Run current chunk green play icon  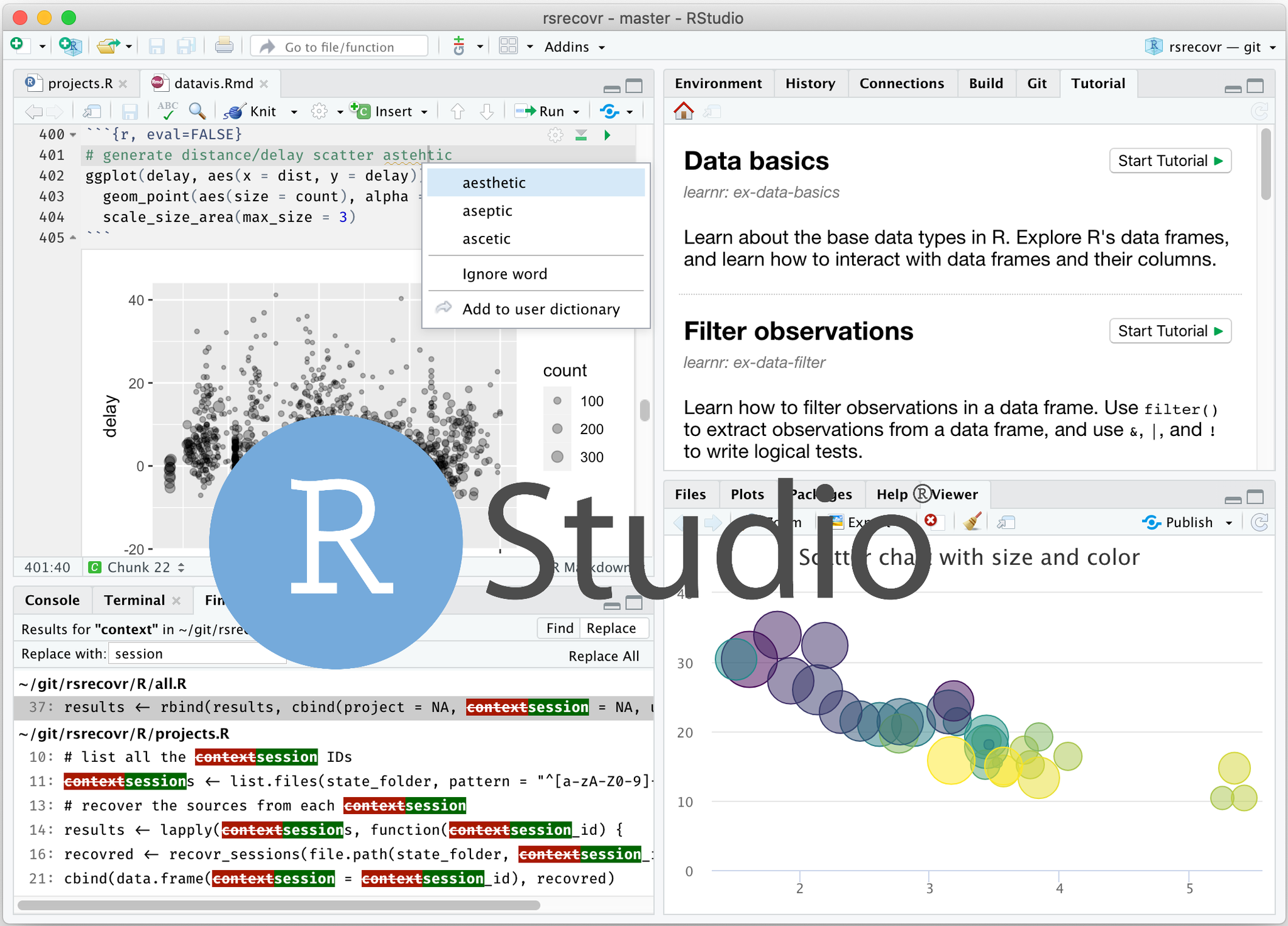pyautogui.click(x=608, y=135)
